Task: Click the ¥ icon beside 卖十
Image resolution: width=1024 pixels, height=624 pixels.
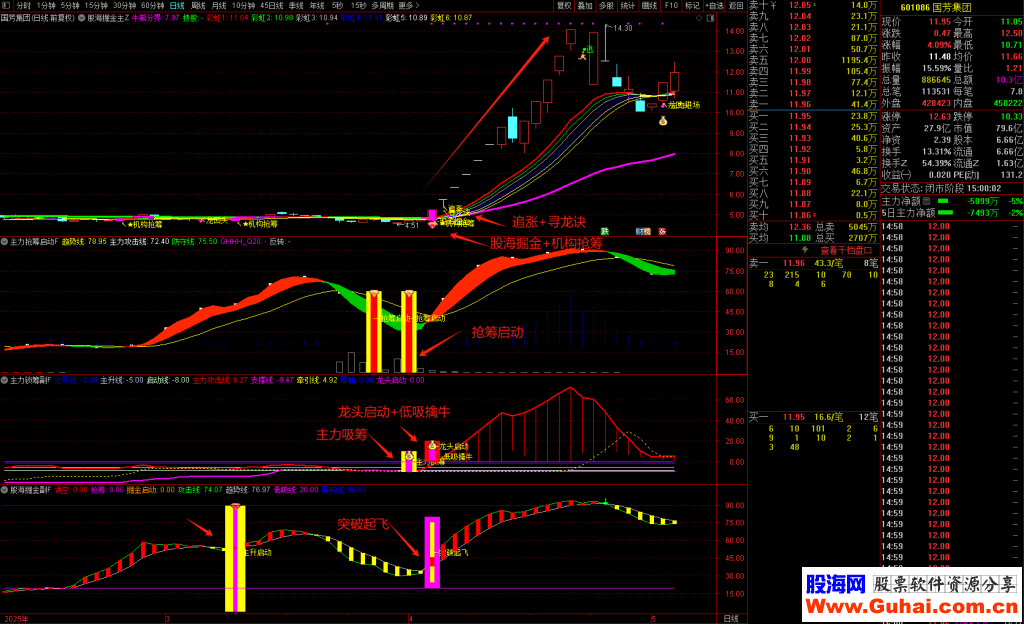Action: coord(773,5)
